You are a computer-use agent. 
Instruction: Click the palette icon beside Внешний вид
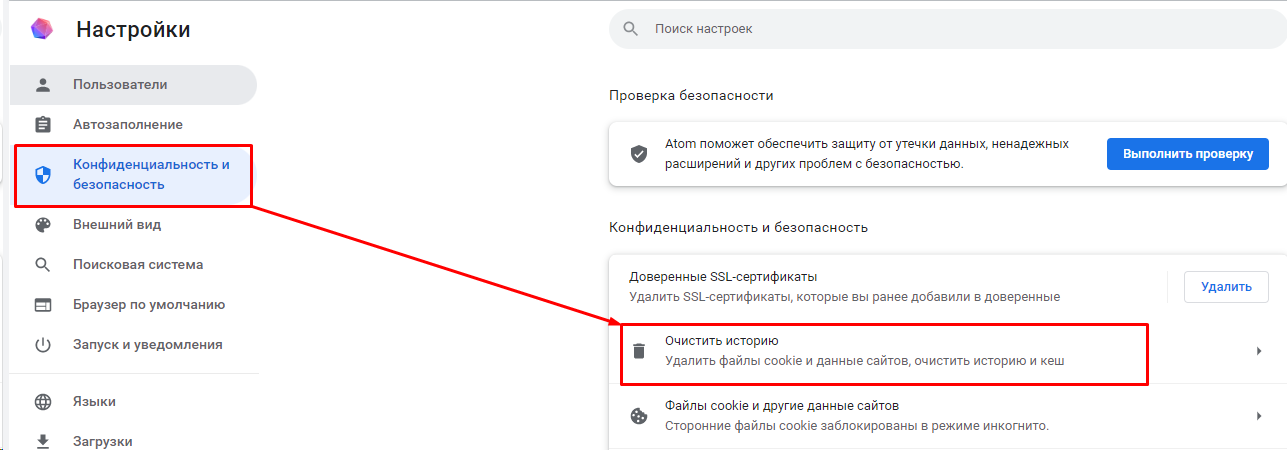(x=42, y=225)
